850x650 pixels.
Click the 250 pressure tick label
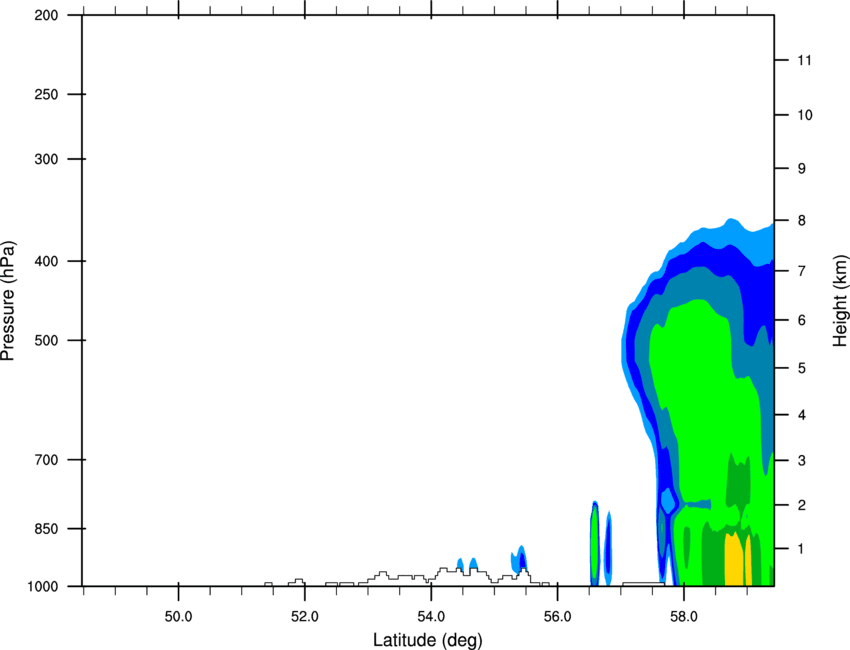(x=46, y=94)
